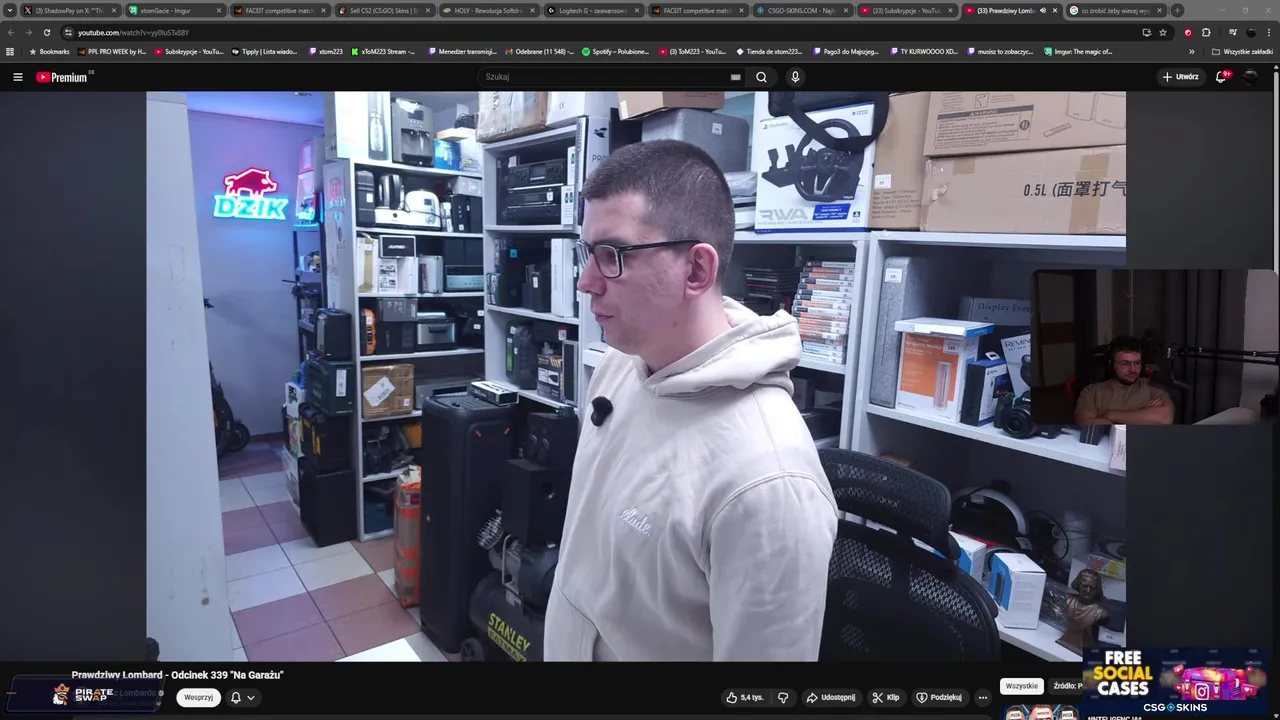Image resolution: width=1280 pixels, height=720 pixels.
Task: Switch to the Sell CS2 (CS:GO) Skins tab
Action: tap(384, 10)
